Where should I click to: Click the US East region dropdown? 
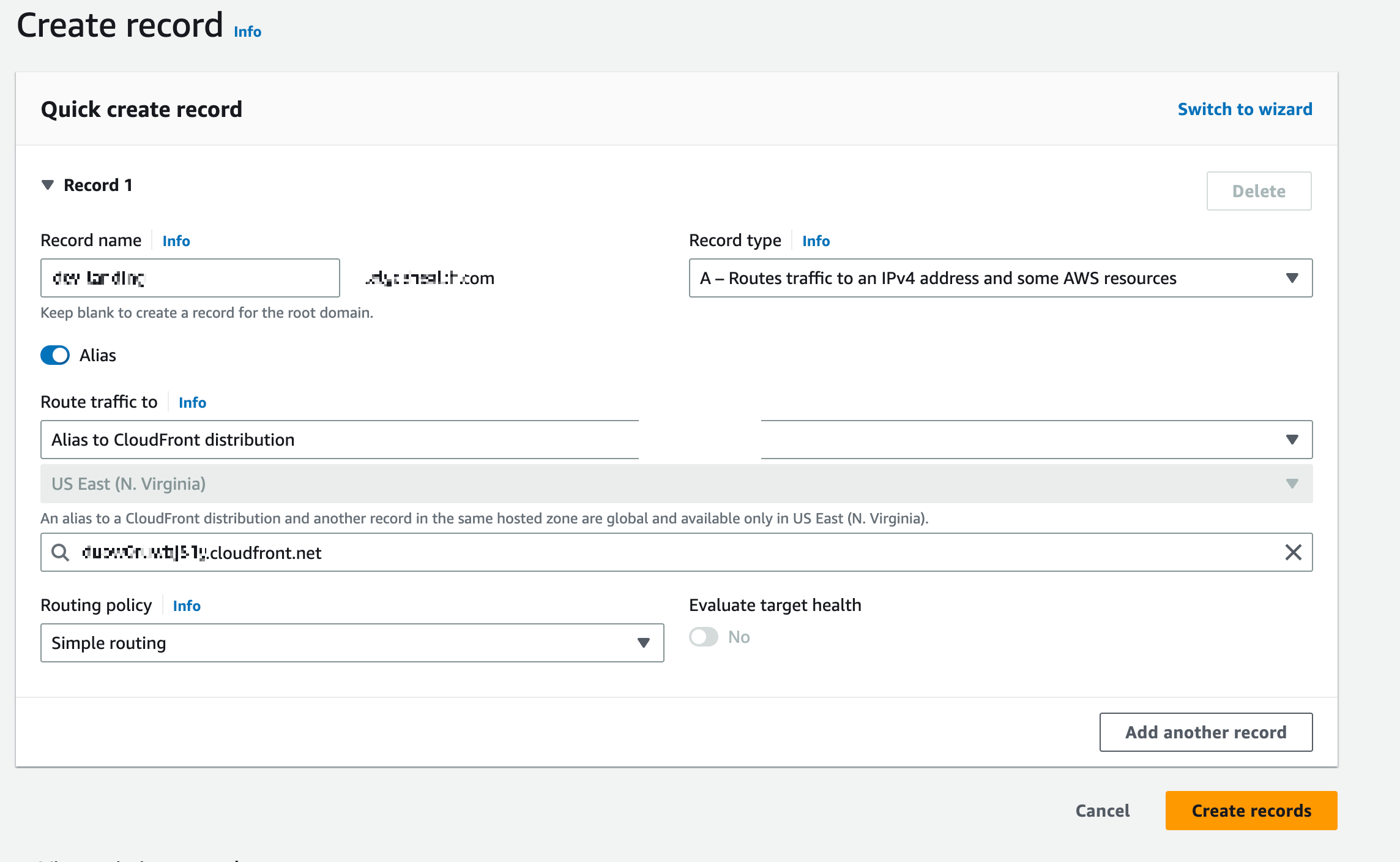click(x=676, y=484)
